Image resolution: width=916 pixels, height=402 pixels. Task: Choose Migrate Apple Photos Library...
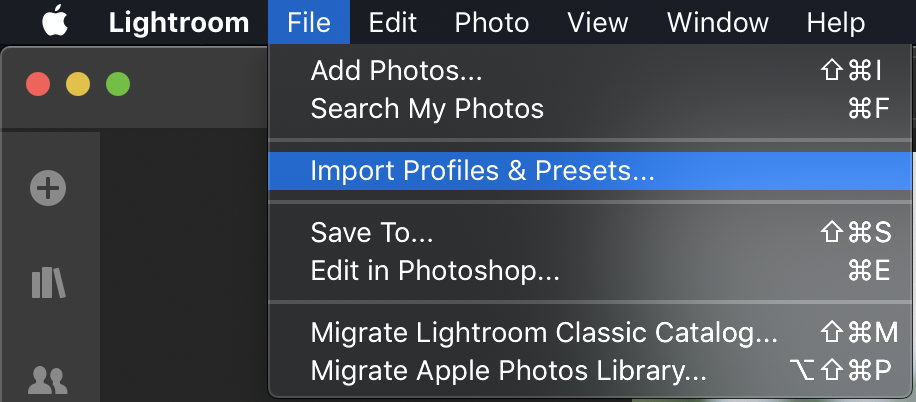(508, 371)
